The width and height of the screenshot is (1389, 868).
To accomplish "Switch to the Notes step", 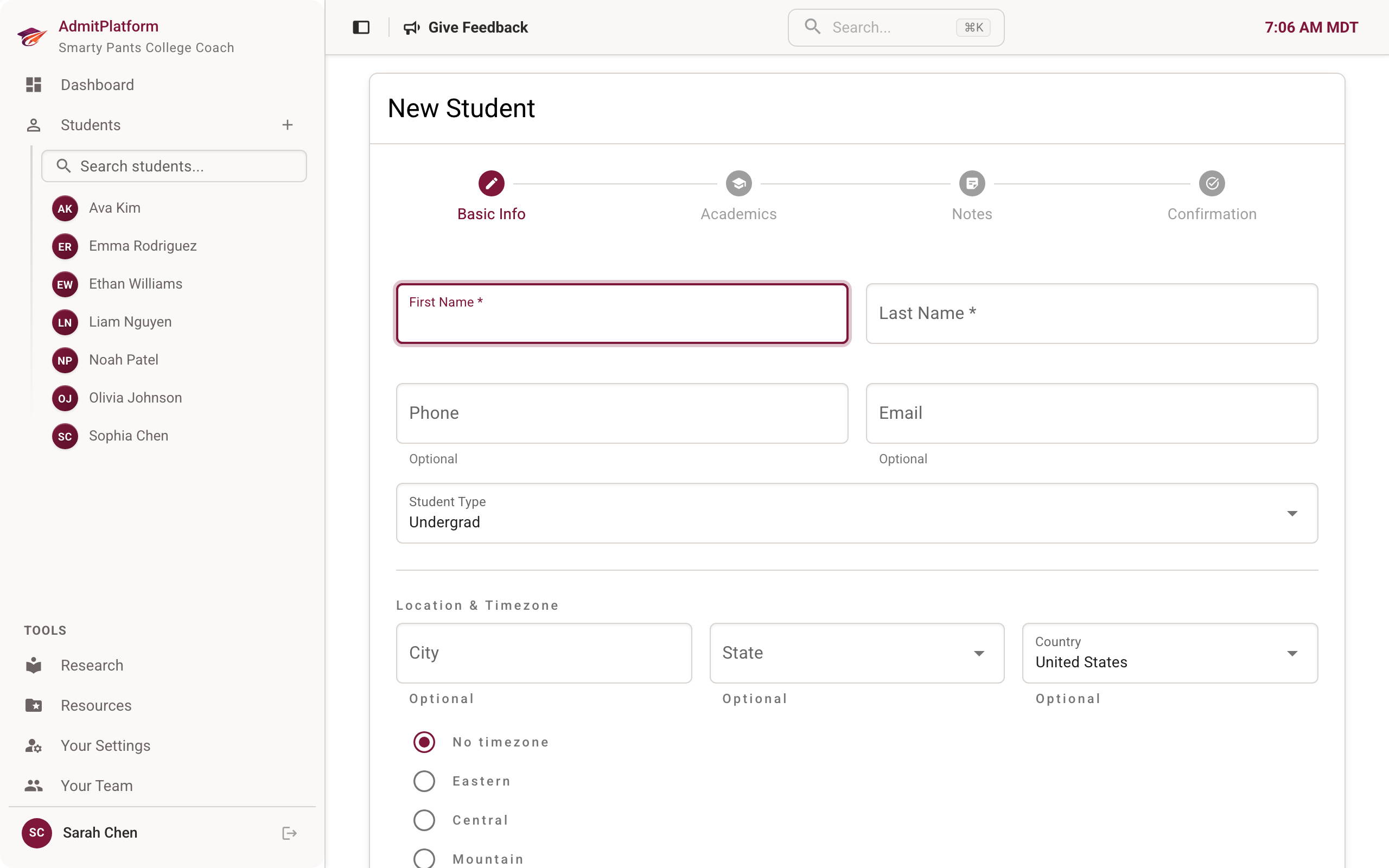I will tap(972, 183).
